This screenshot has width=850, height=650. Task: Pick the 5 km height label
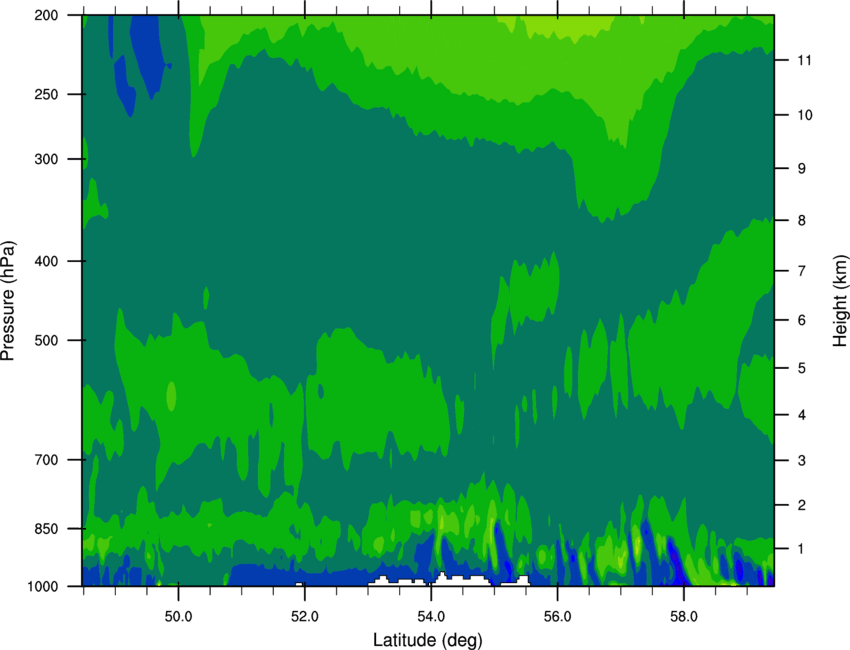802,368
